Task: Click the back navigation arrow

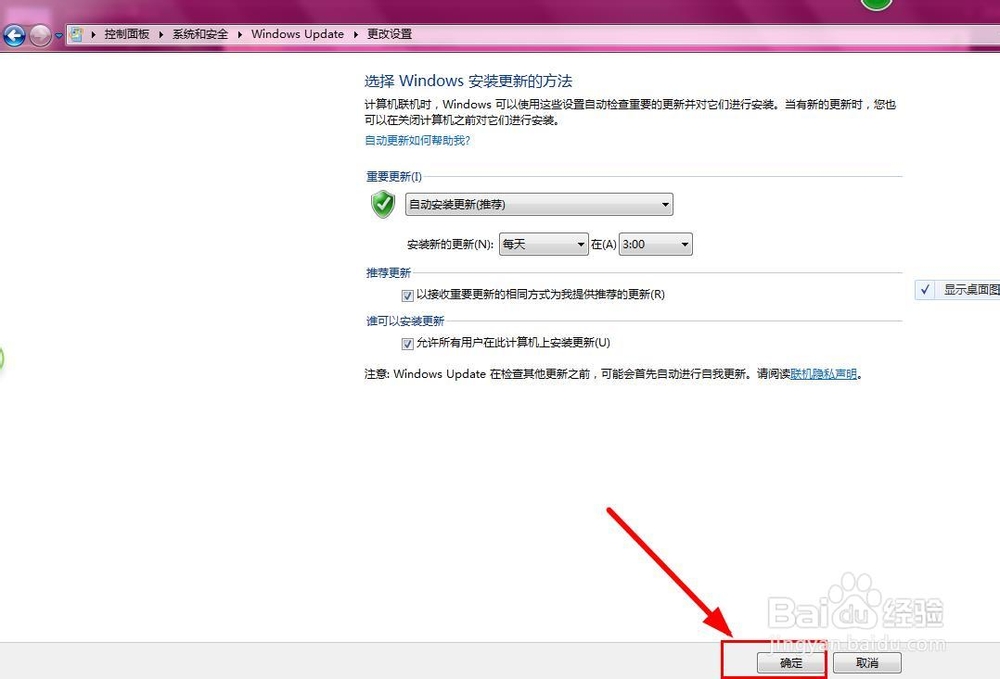Action: [13, 35]
